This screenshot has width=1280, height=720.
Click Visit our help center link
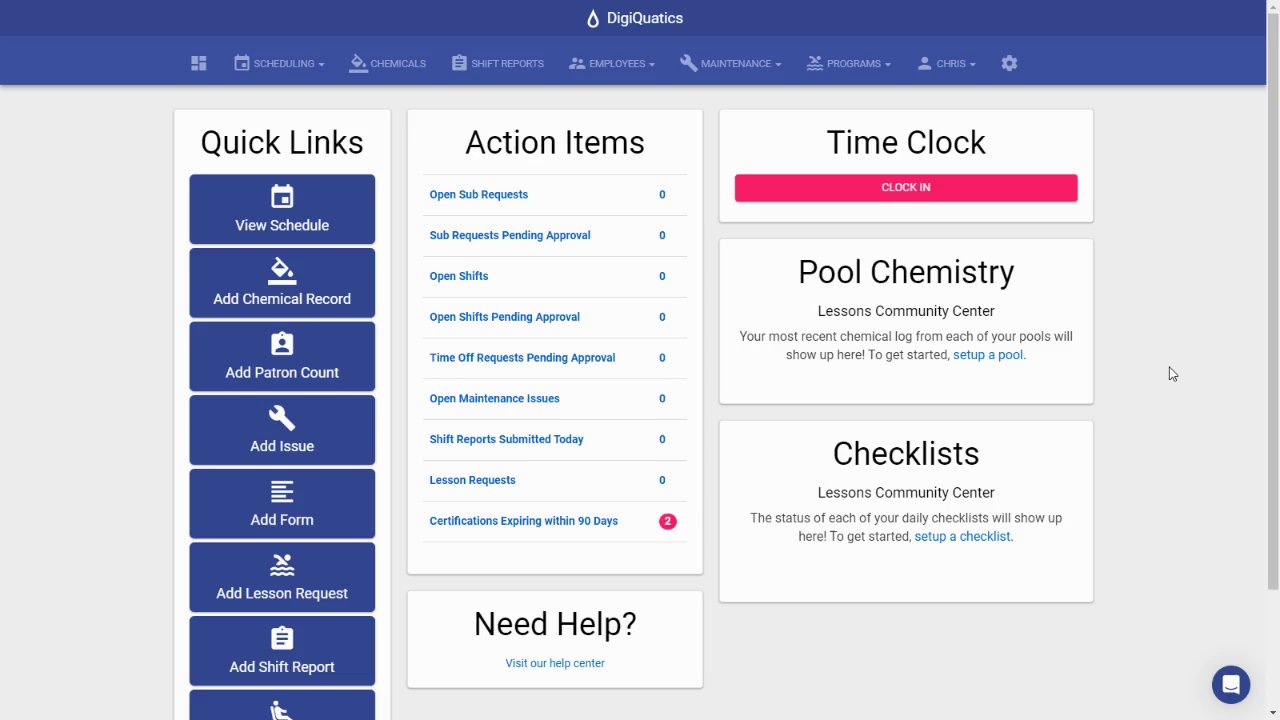coord(555,663)
